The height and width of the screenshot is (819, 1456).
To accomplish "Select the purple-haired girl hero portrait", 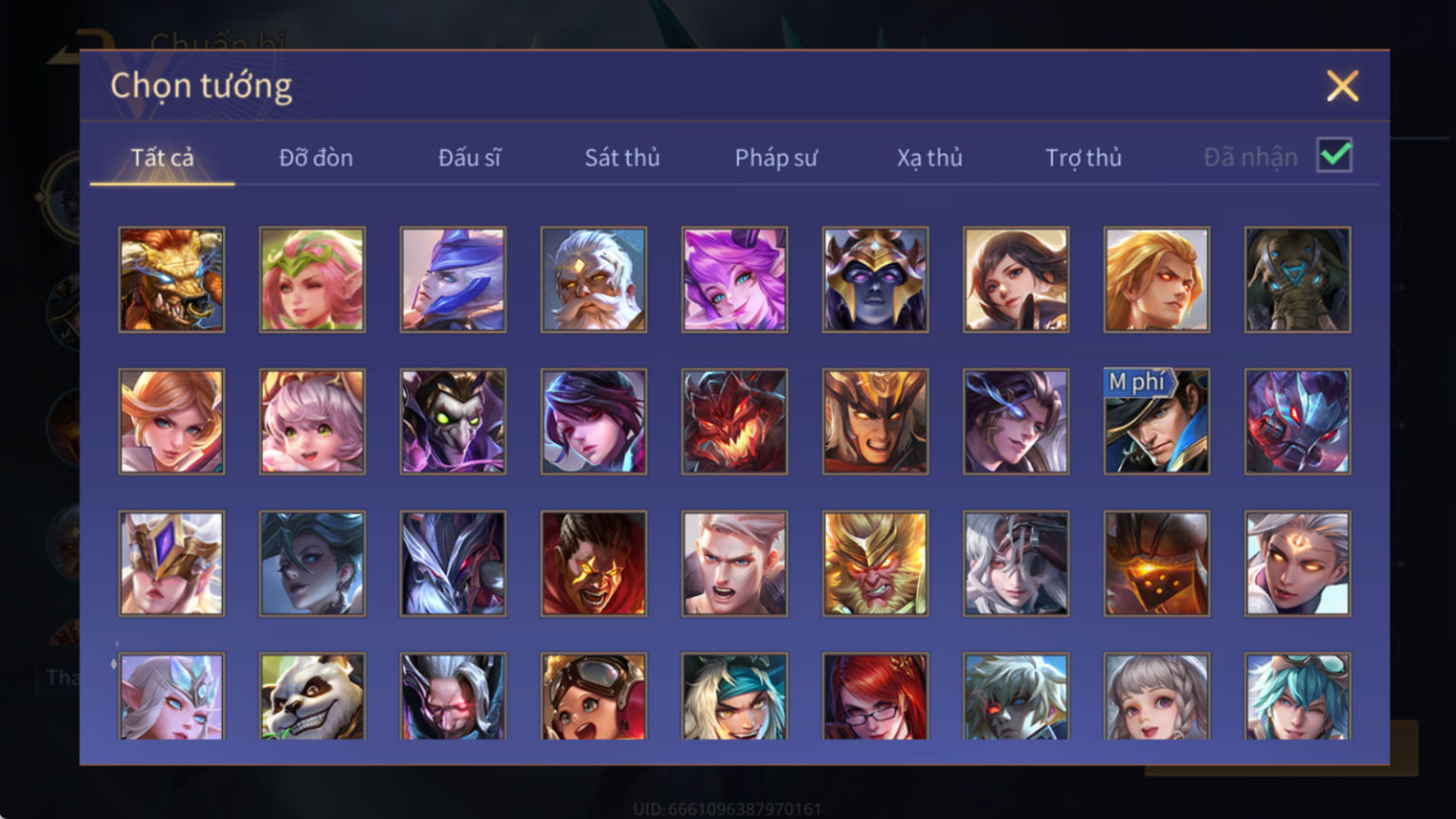I will click(x=734, y=279).
